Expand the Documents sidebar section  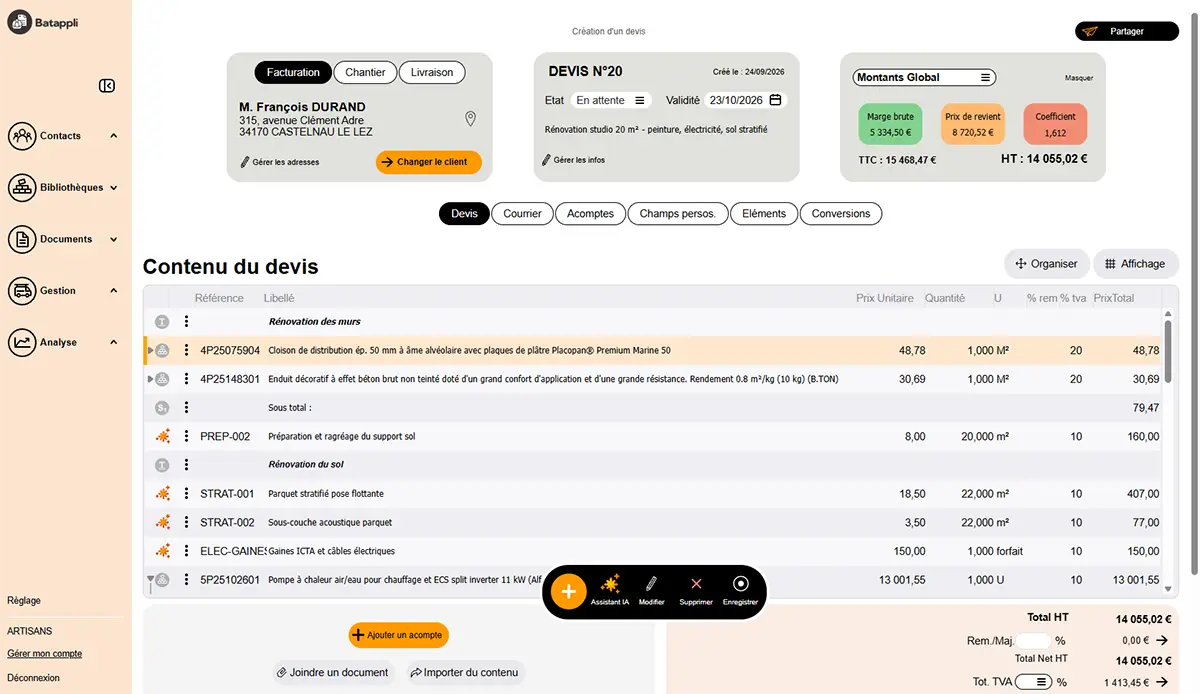(113, 240)
